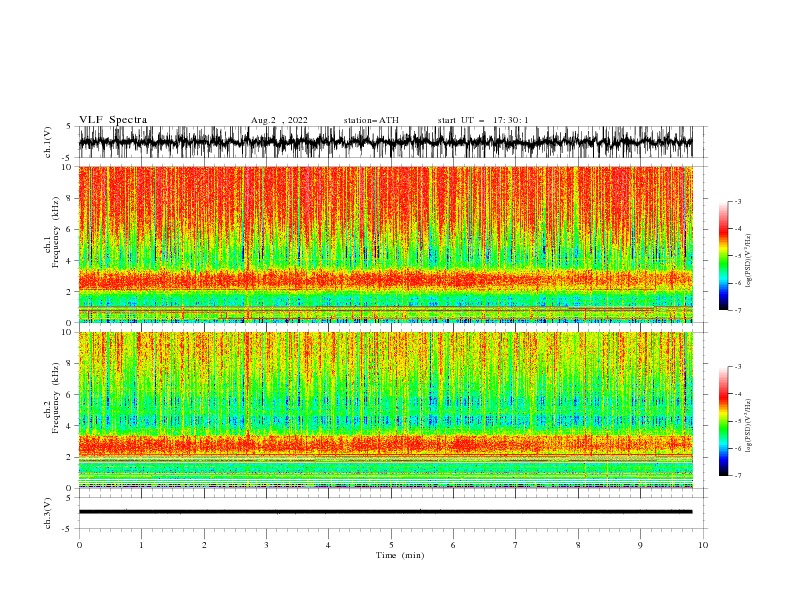Click the ch.3 flat waveform trace
The image size is (792, 612).
(x=385, y=512)
